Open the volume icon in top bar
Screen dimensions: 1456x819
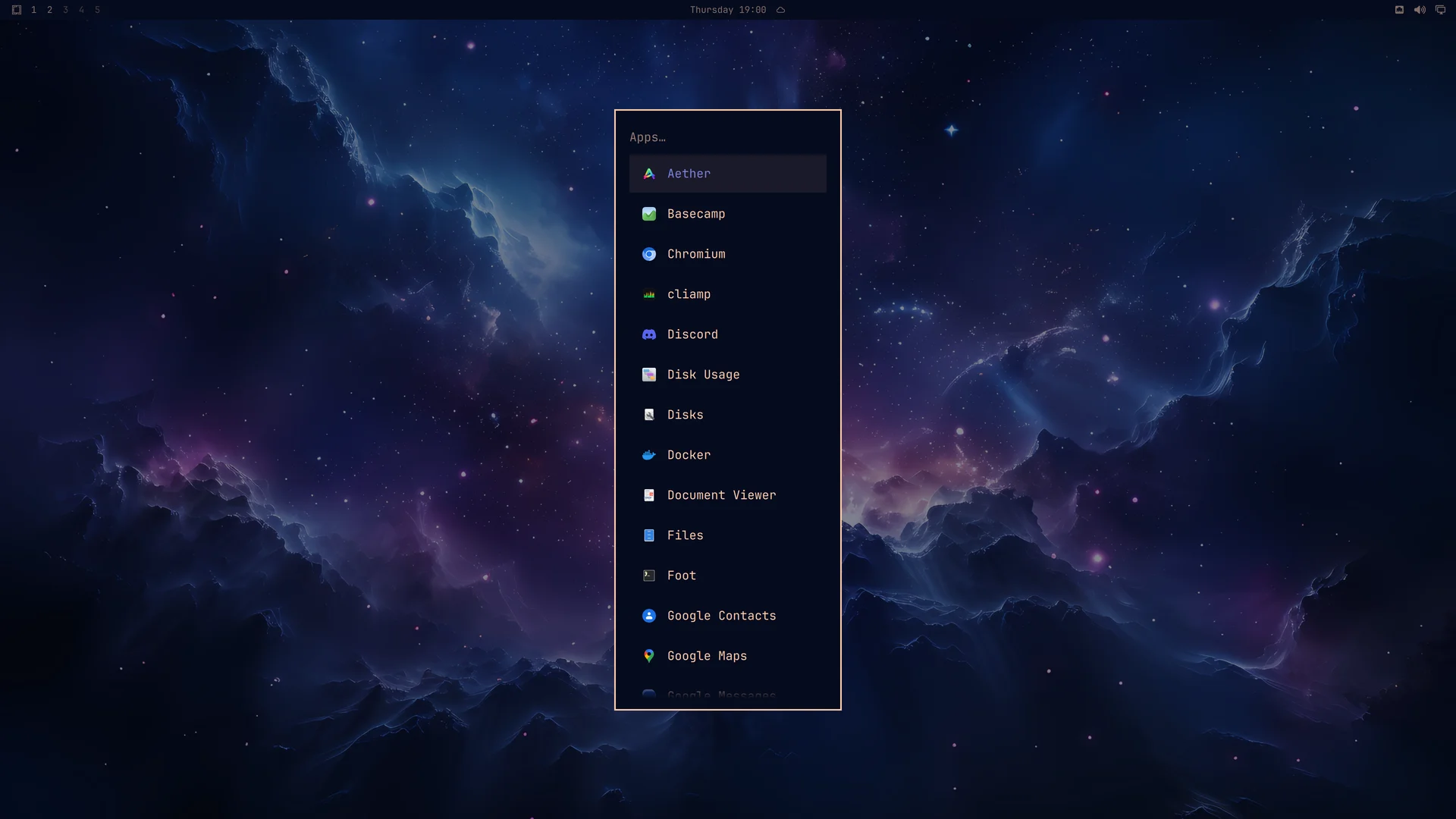pyautogui.click(x=1420, y=10)
